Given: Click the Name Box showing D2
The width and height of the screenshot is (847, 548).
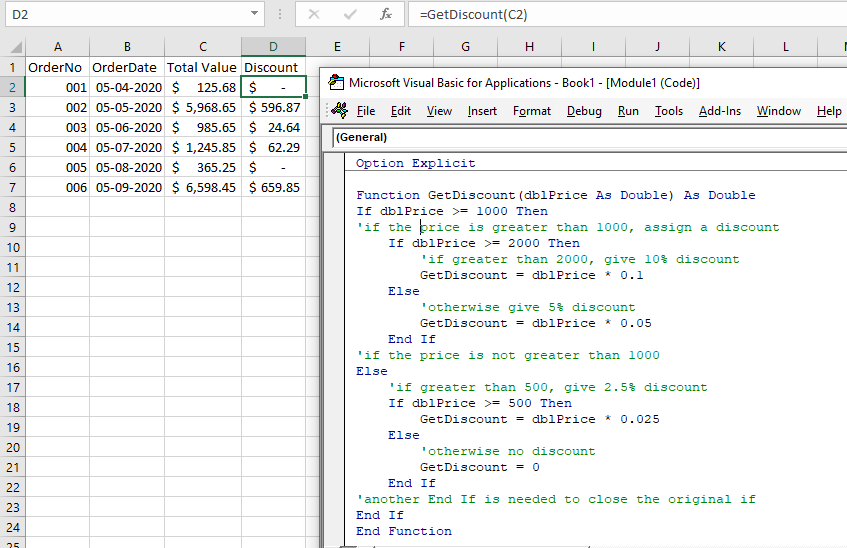Looking at the screenshot, I should (120, 15).
